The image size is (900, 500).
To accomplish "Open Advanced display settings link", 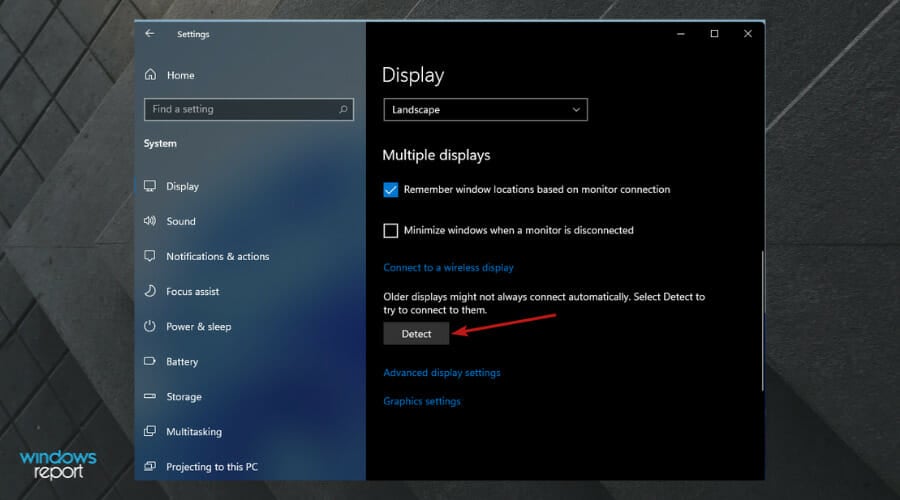I will [441, 373].
